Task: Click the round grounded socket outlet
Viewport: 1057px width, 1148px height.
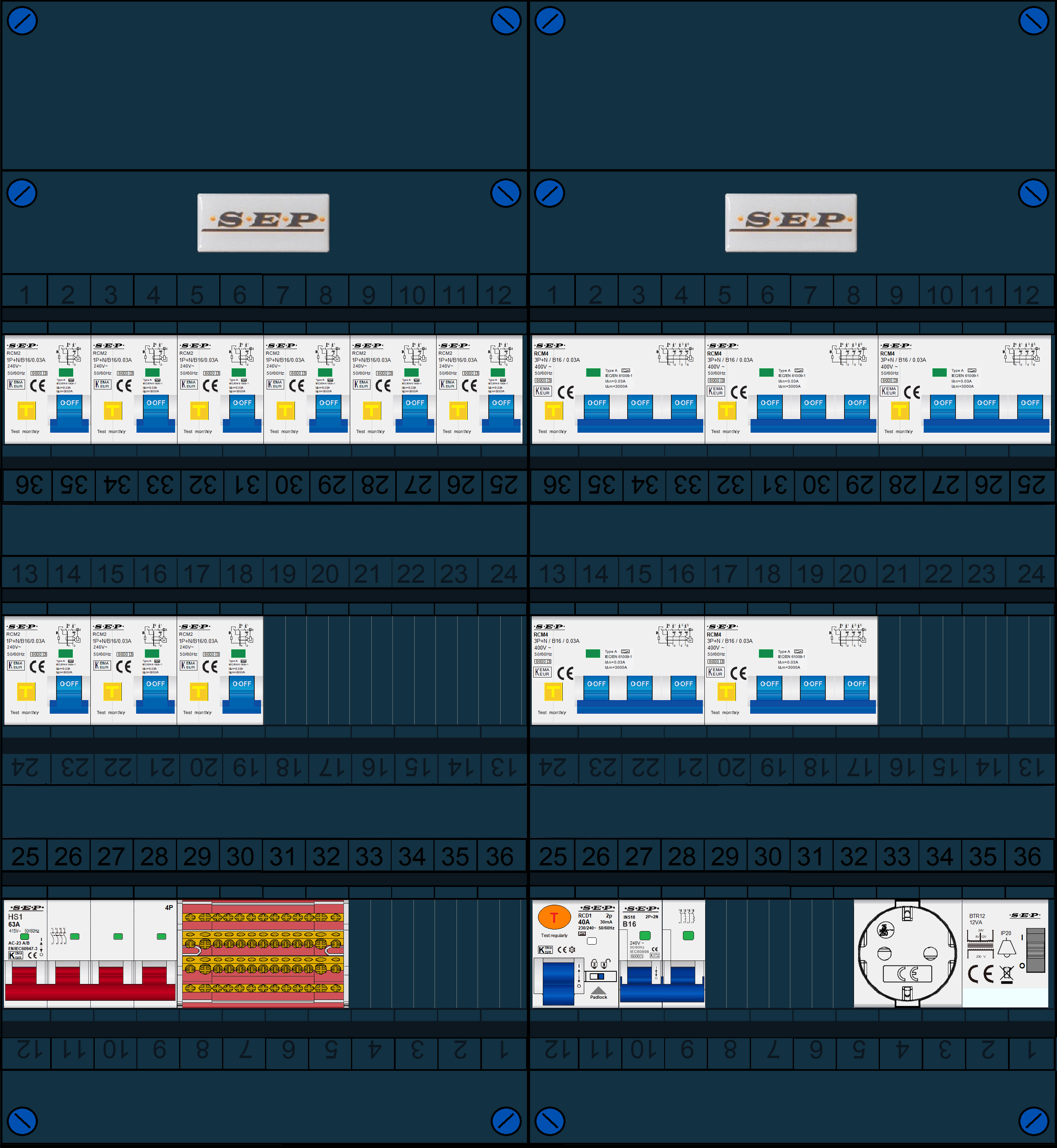Action: [x=908, y=953]
